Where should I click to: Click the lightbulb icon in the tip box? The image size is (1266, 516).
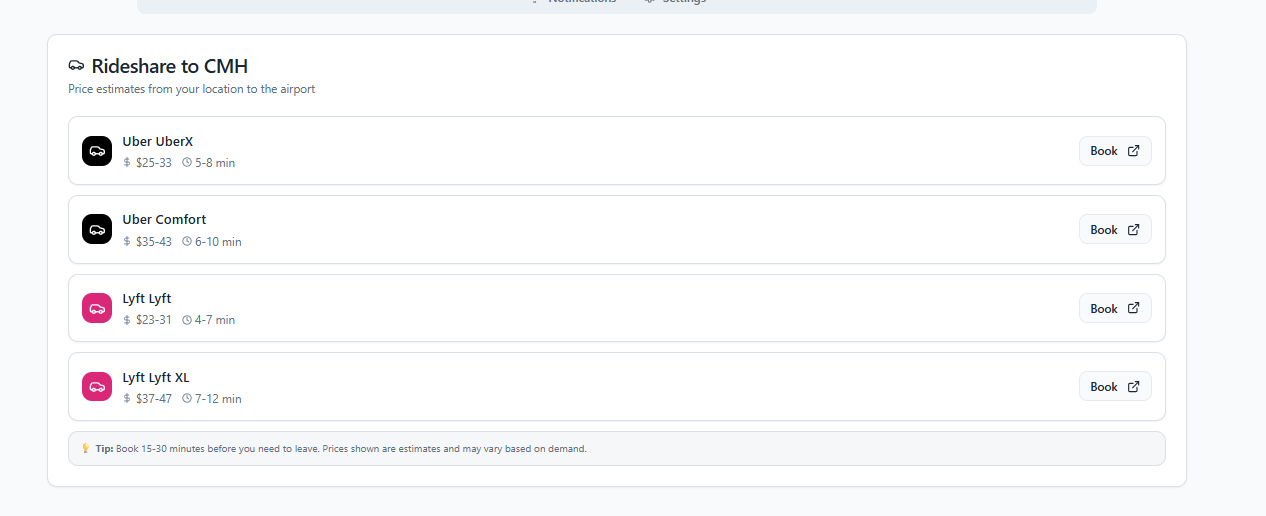86,449
